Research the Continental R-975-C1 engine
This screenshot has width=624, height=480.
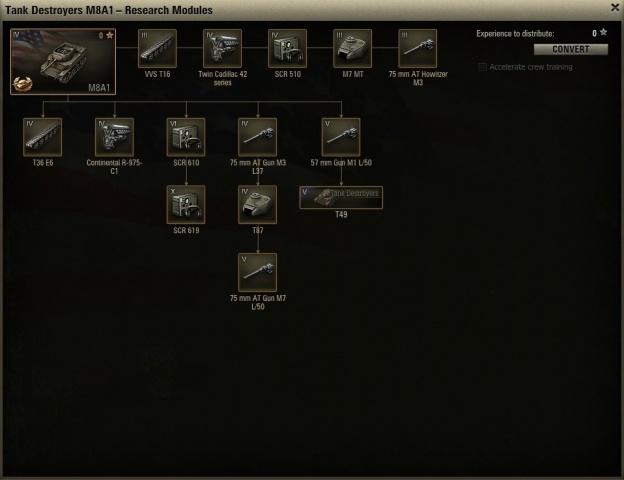pyautogui.click(x=114, y=137)
